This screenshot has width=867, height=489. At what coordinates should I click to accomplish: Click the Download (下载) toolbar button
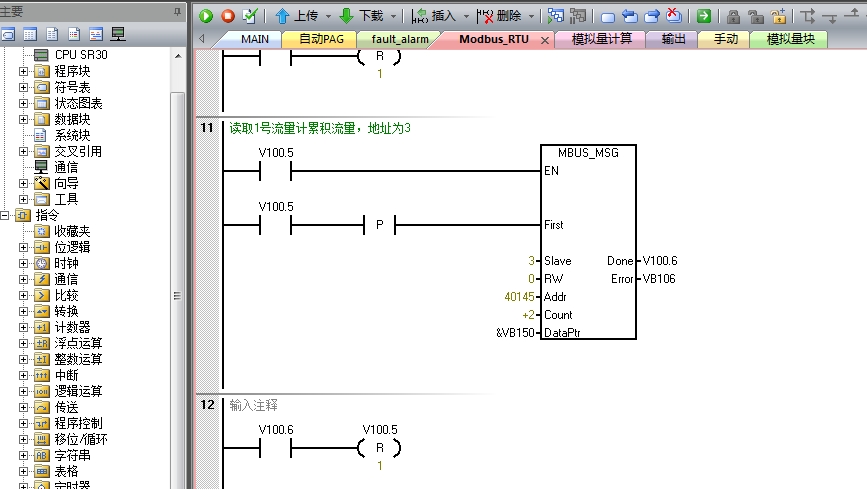(x=361, y=16)
